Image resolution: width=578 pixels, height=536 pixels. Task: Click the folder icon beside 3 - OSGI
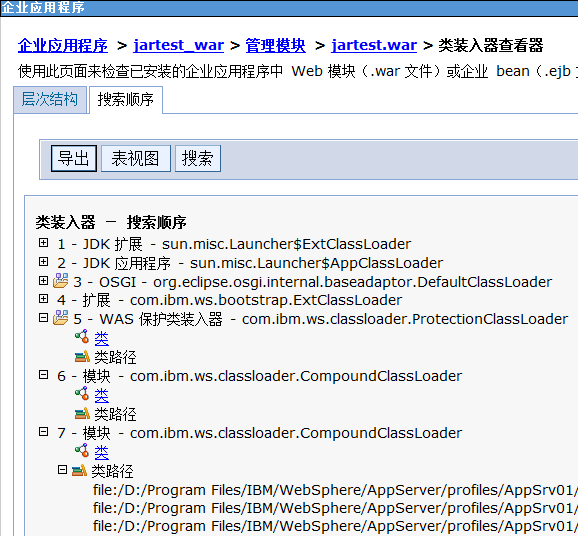pos(60,281)
